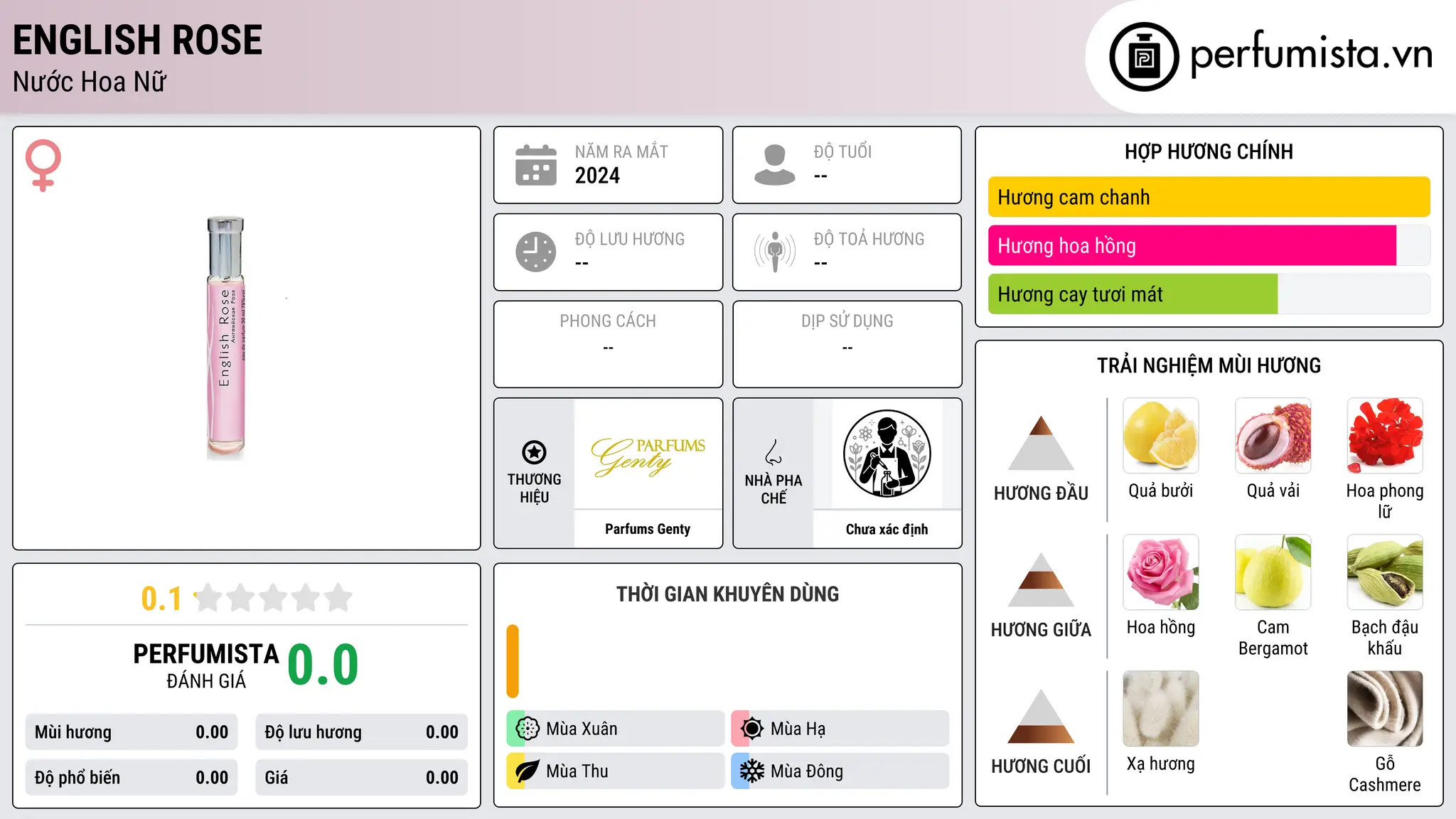This screenshot has height=819, width=1456.
Task: Open the Cam Bergamot note image
Action: pyautogui.click(x=1273, y=572)
